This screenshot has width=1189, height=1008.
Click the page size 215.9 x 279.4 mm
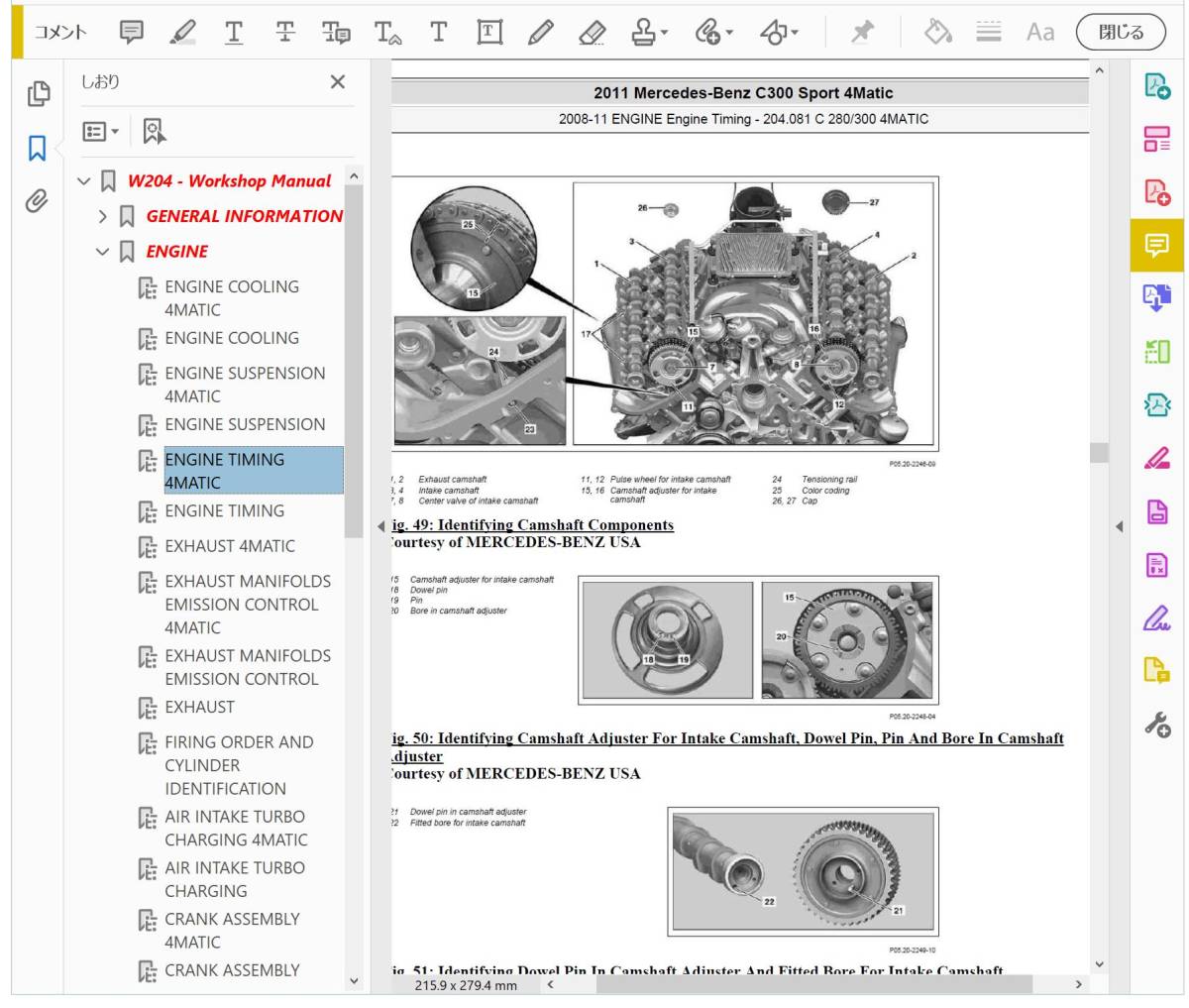(x=466, y=985)
